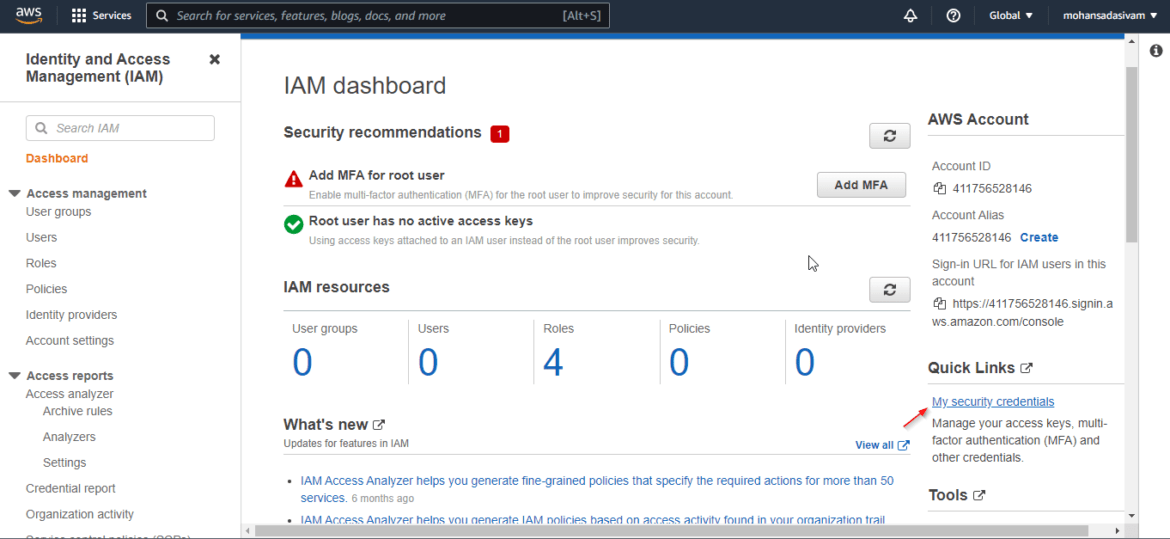Open User groups in sidebar
The height and width of the screenshot is (539, 1170).
point(58,212)
